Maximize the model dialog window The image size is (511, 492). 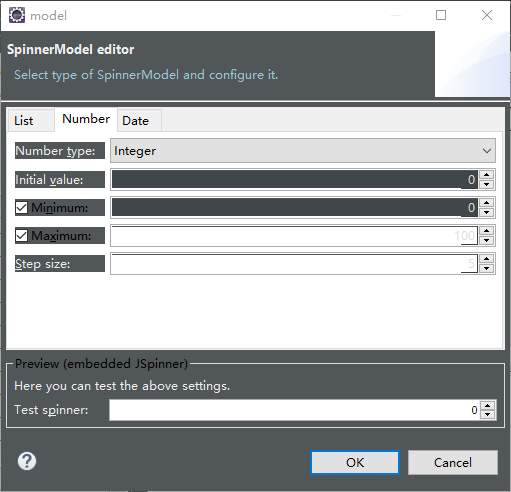[x=441, y=15]
